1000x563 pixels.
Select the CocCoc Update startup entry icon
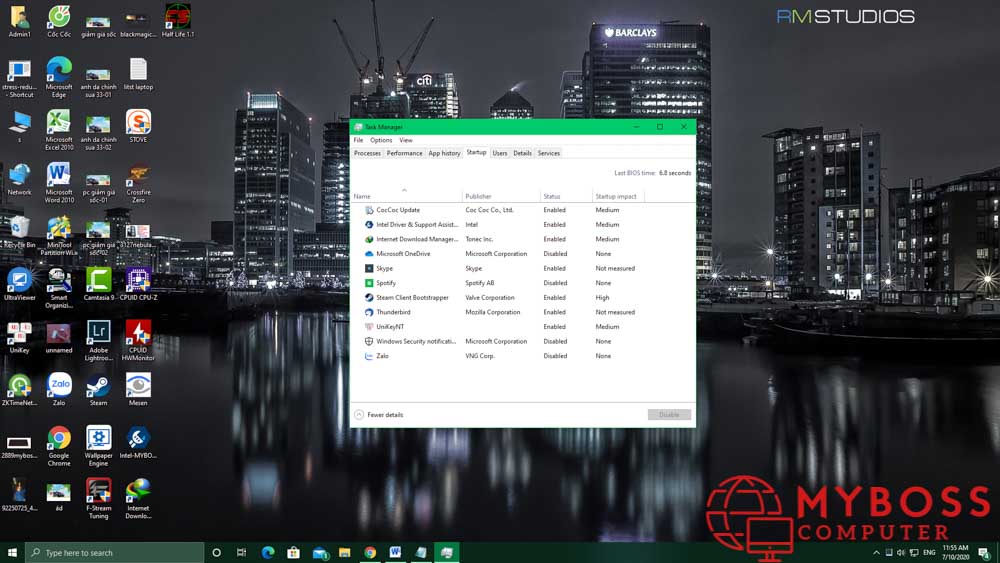(x=369, y=210)
